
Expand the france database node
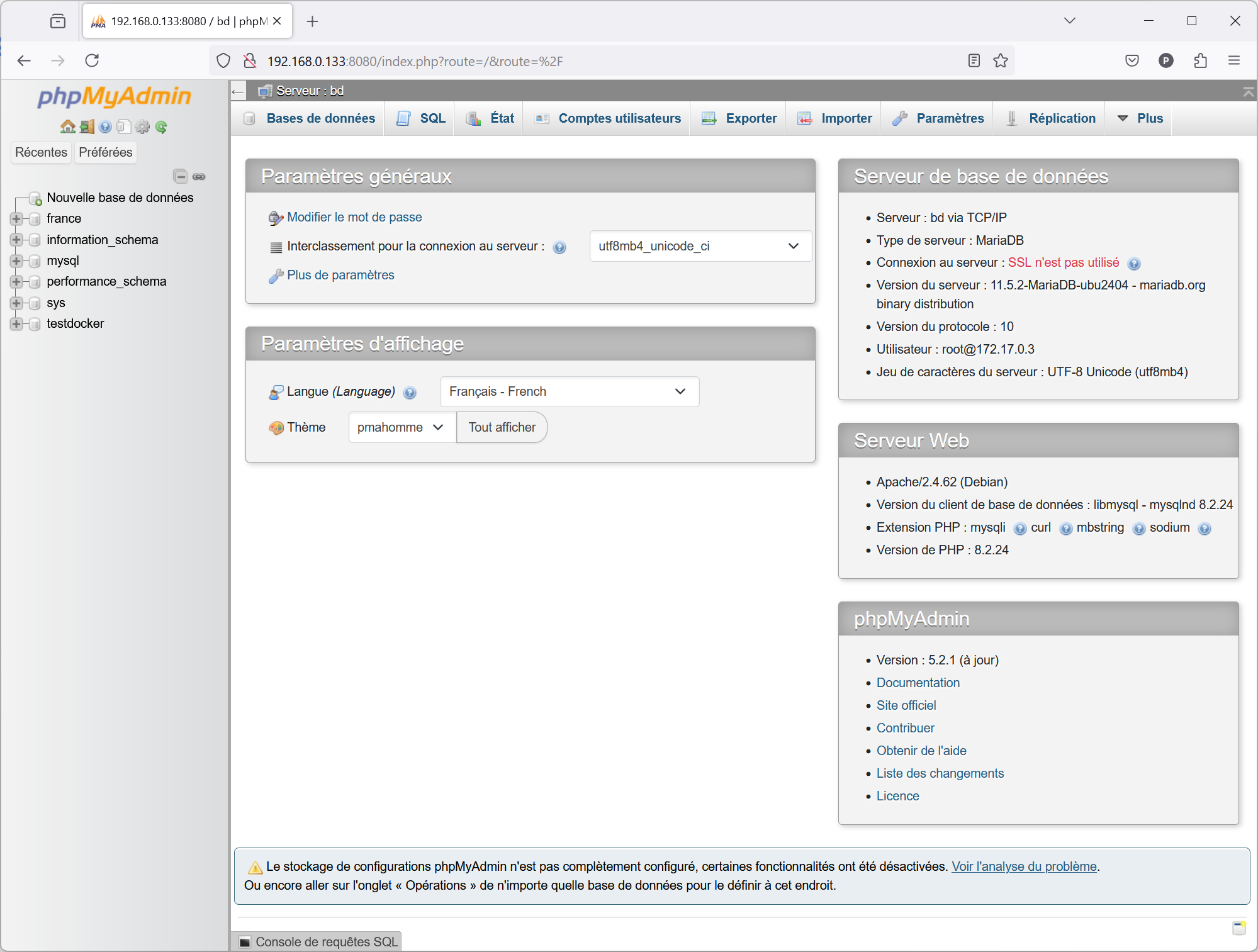point(16,219)
